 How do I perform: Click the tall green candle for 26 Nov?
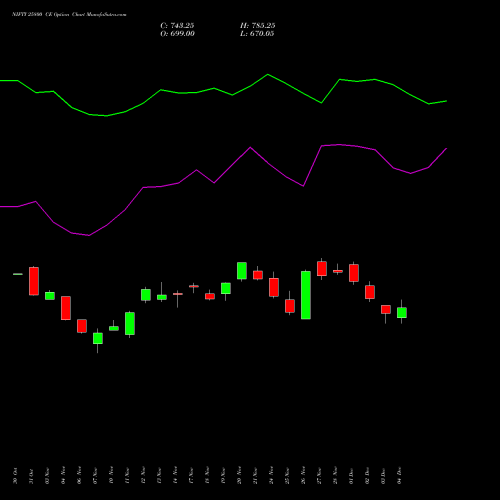tap(306, 295)
